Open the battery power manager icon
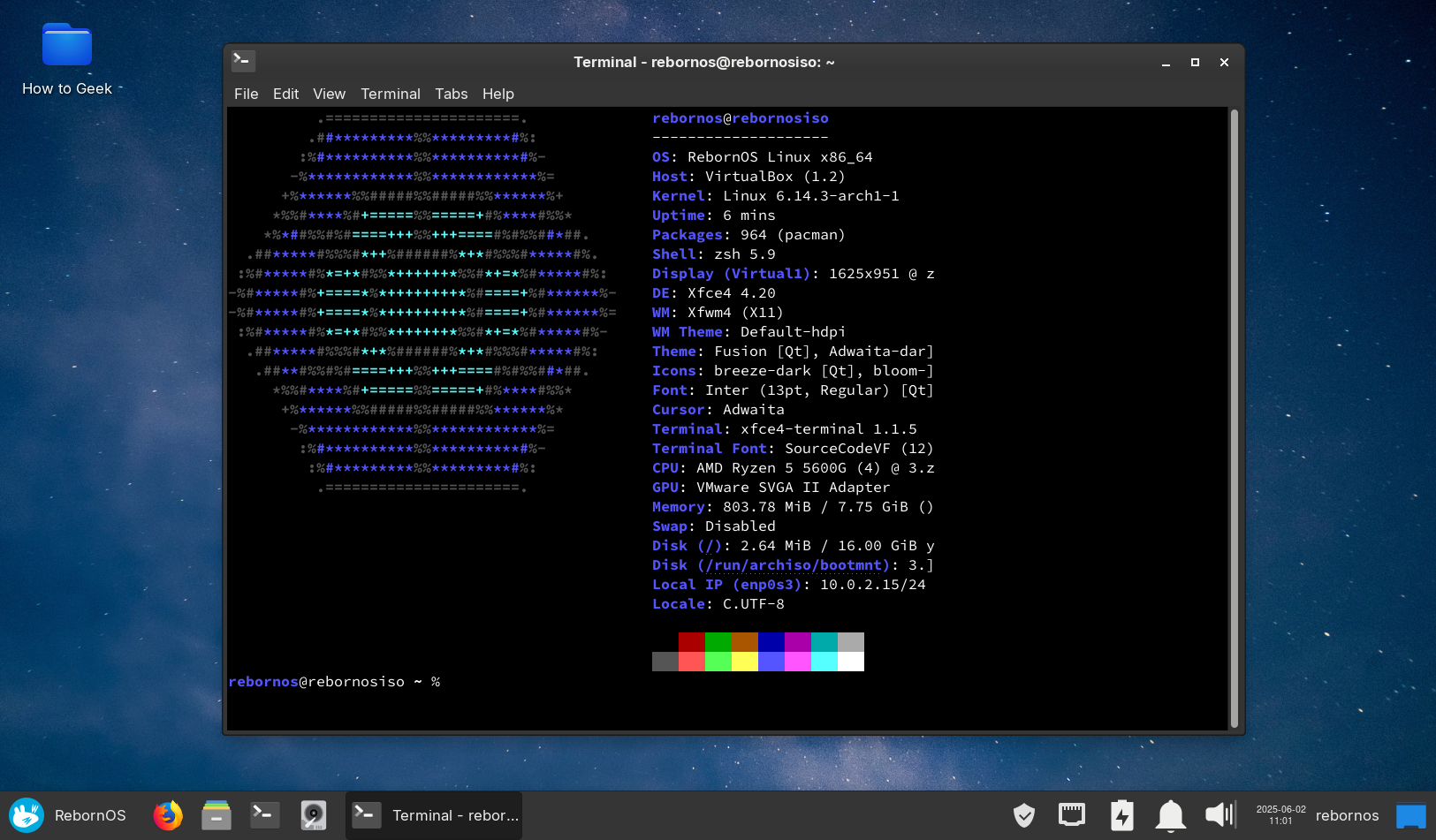 pos(1121,815)
